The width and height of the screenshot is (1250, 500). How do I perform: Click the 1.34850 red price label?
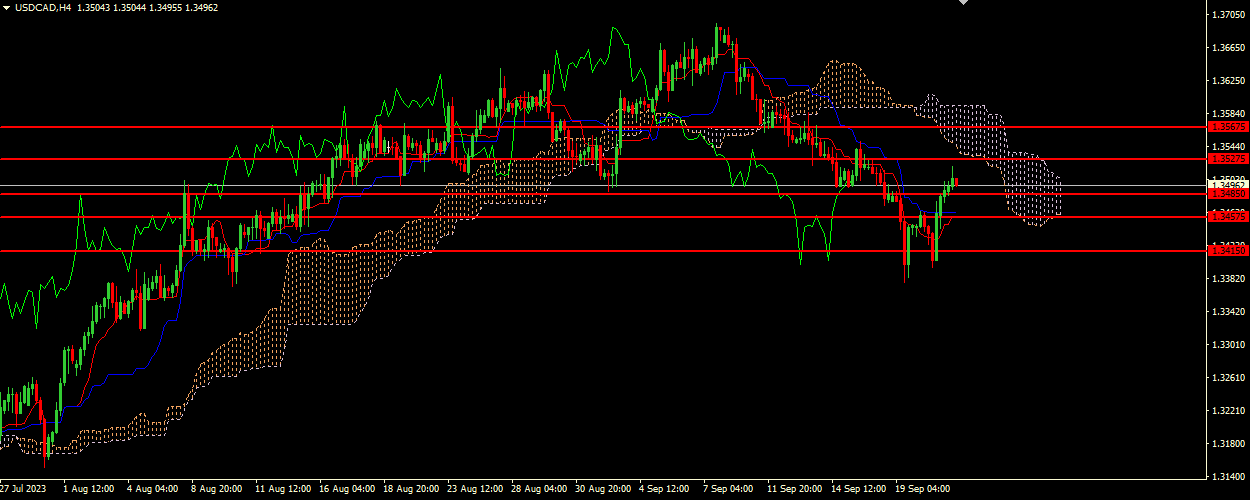tap(1227, 194)
